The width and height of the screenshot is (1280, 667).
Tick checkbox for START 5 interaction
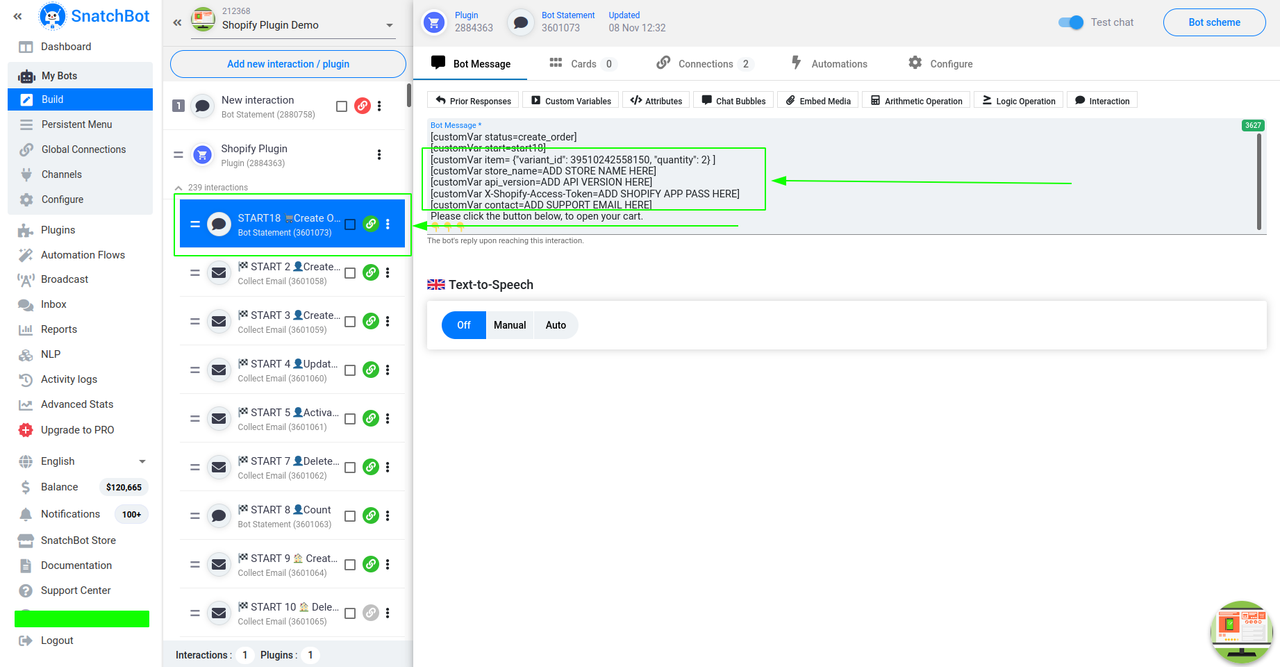click(350, 419)
